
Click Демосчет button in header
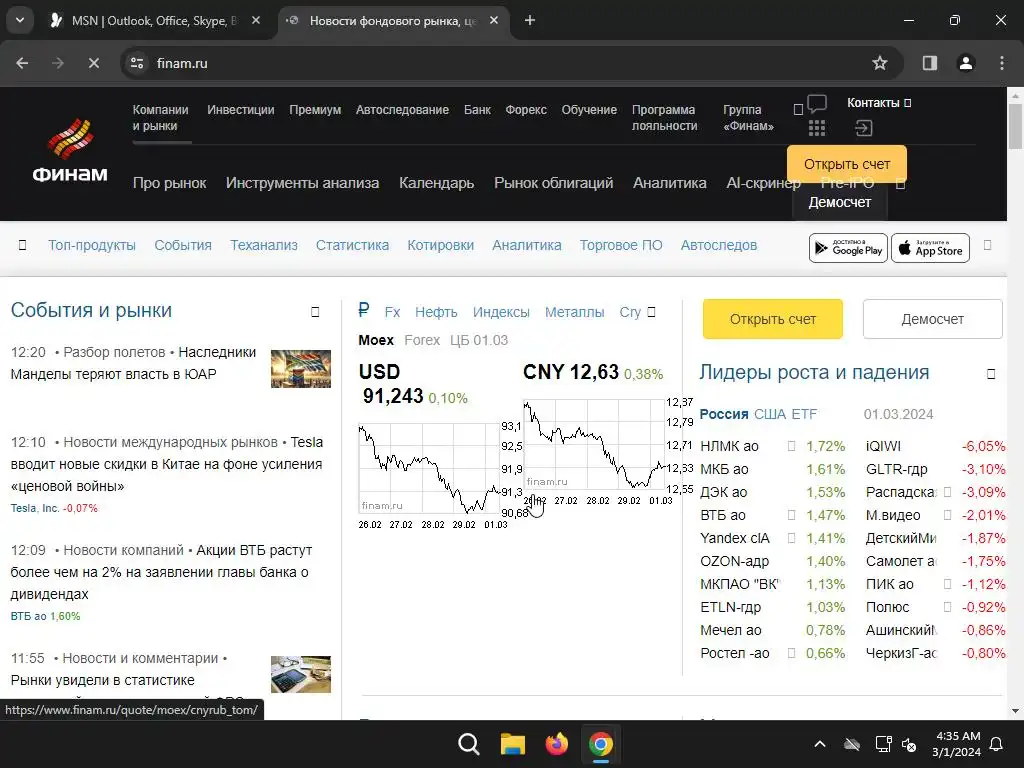[840, 202]
